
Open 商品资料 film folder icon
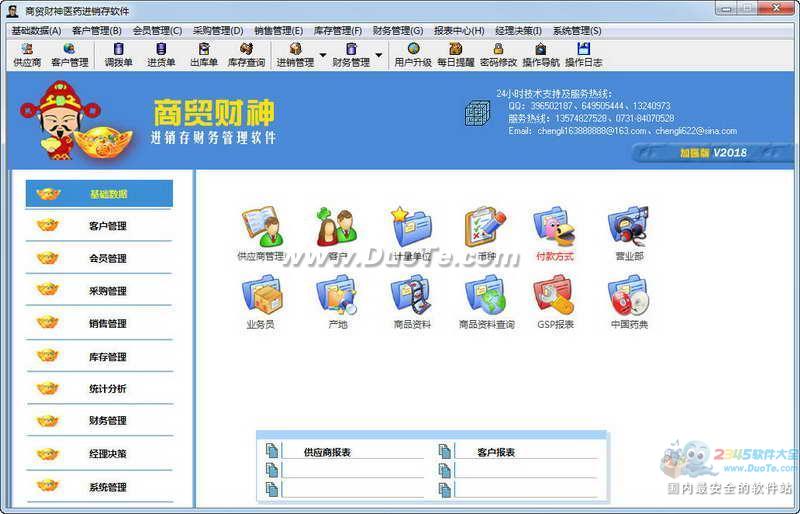point(412,302)
